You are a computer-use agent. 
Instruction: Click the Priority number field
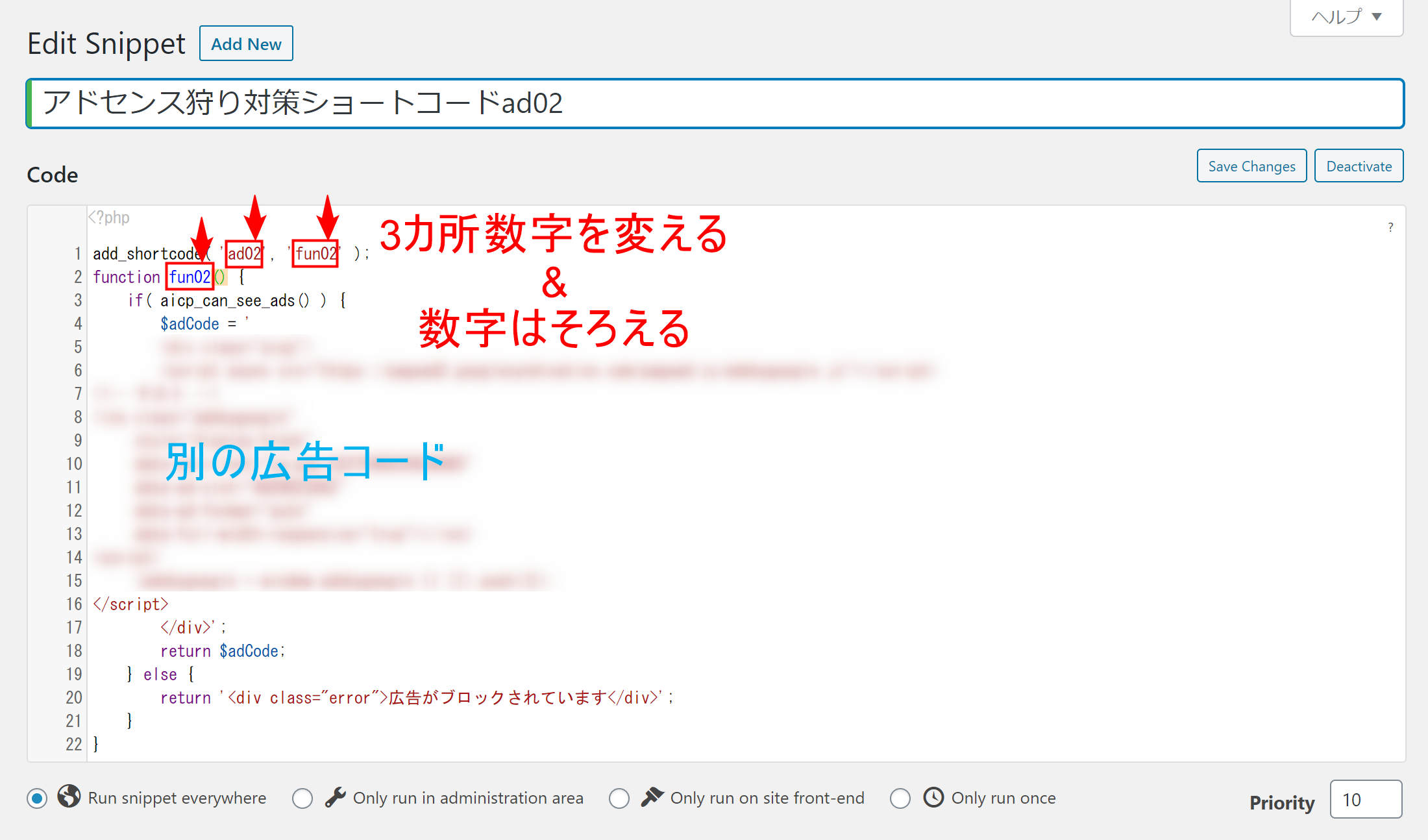(x=1366, y=799)
